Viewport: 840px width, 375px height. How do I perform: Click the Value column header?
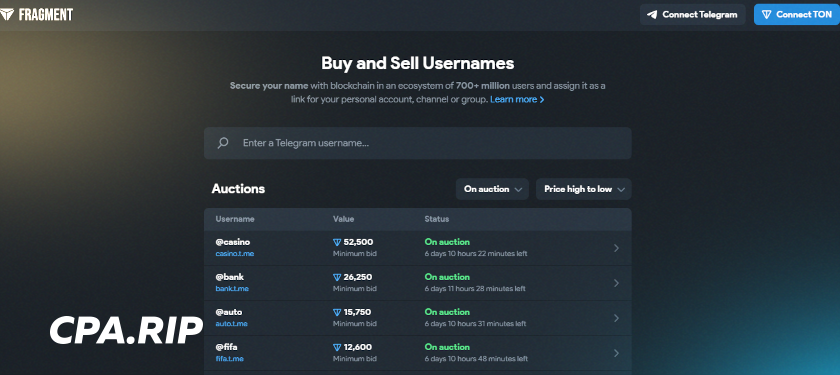coord(343,219)
